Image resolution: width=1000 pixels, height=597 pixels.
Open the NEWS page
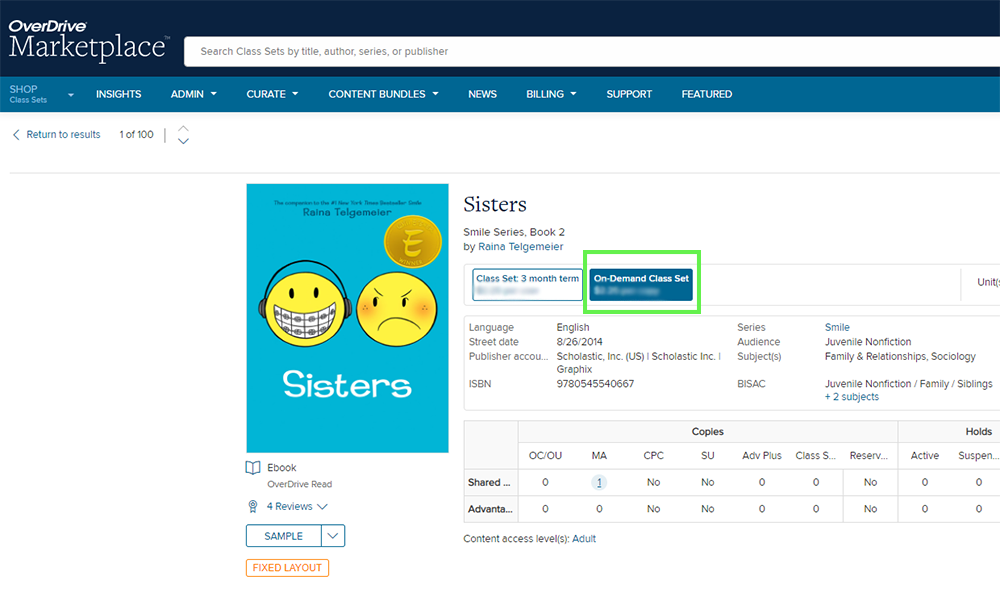(482, 94)
